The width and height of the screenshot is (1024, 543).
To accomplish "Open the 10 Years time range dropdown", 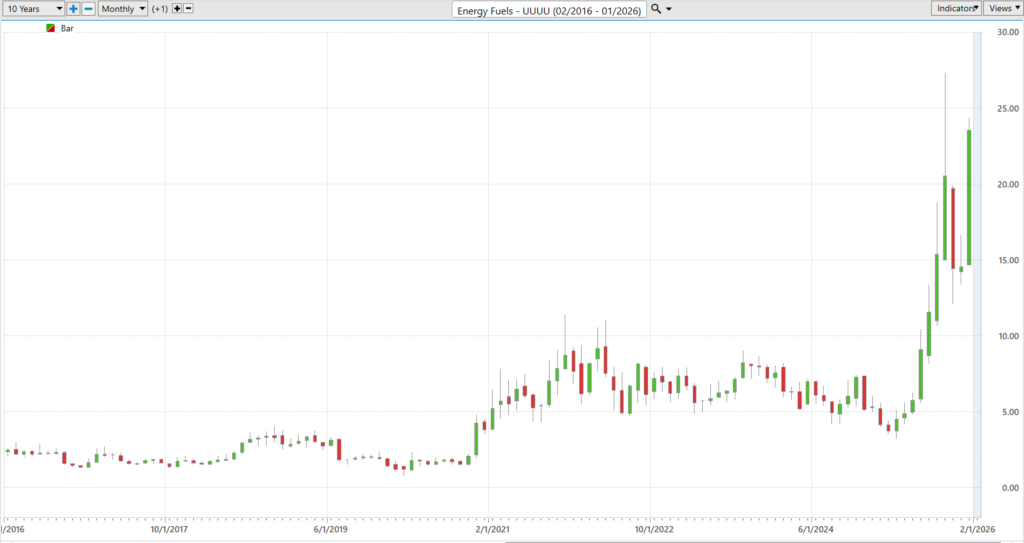I will coord(33,8).
